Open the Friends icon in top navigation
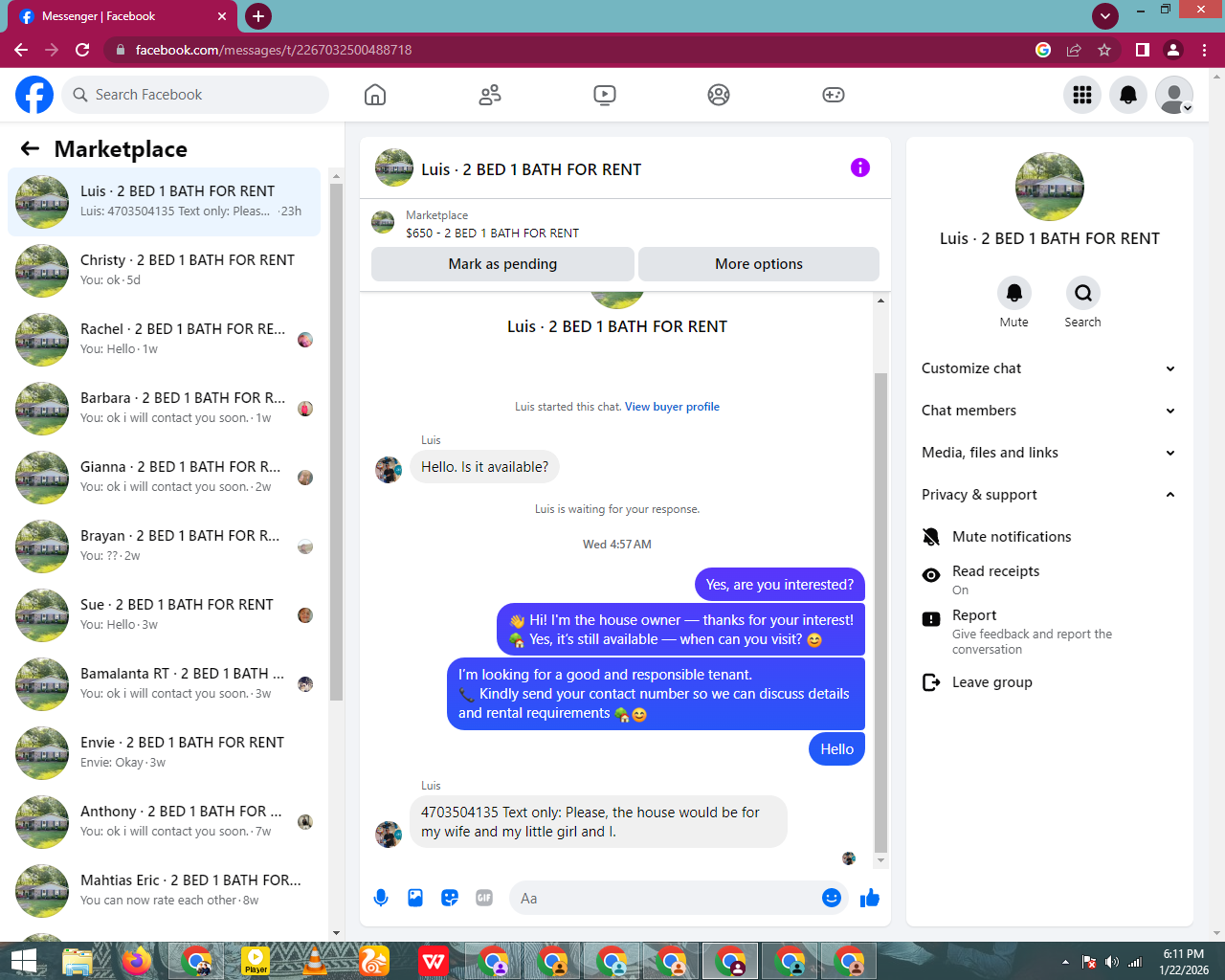The image size is (1225, 980). (490, 95)
